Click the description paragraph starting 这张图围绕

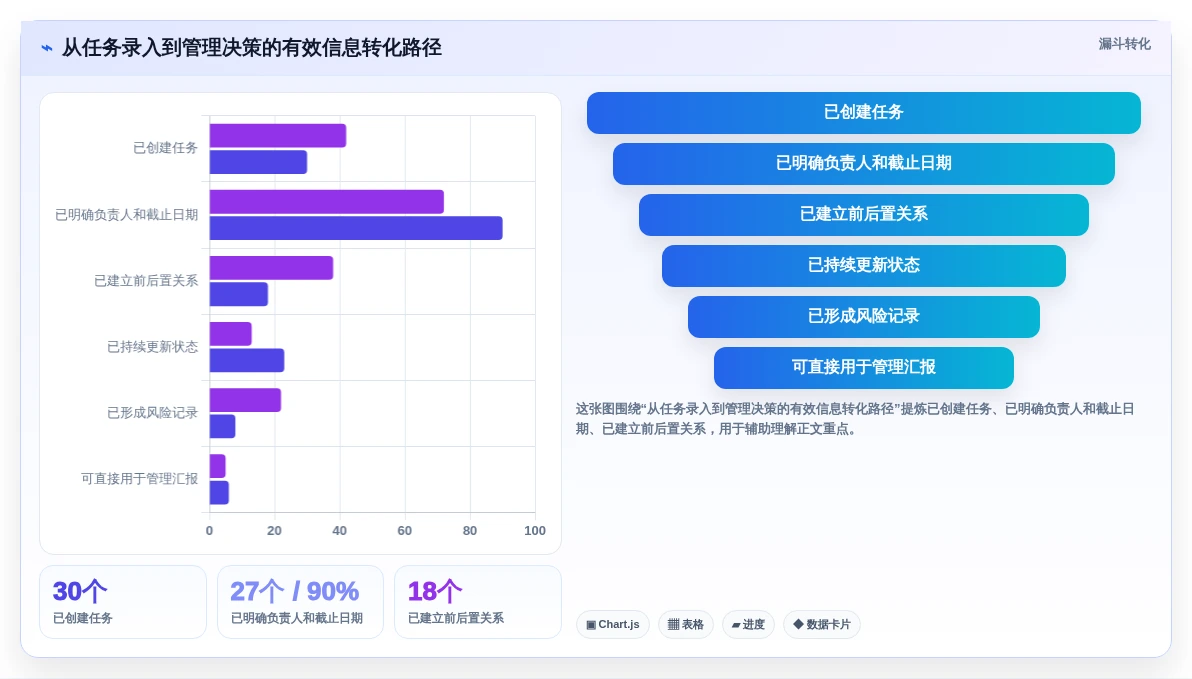854,419
